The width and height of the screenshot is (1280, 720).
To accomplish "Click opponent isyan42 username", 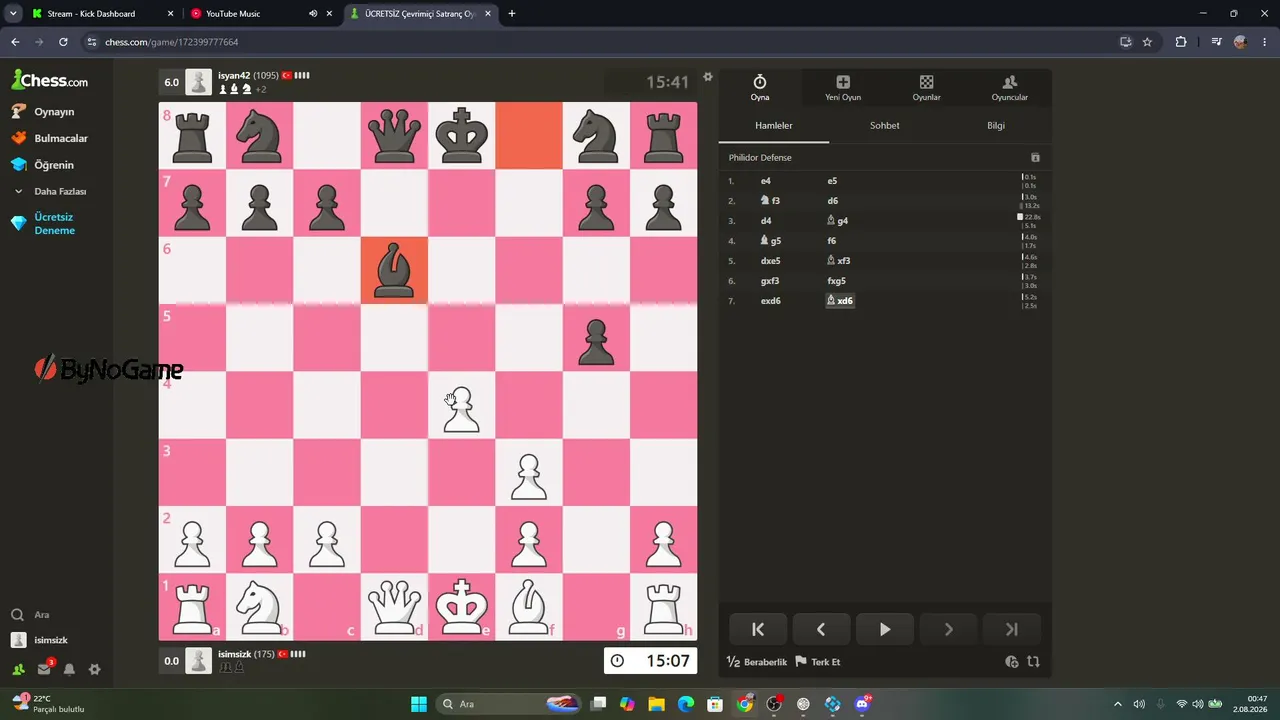I will (x=234, y=76).
